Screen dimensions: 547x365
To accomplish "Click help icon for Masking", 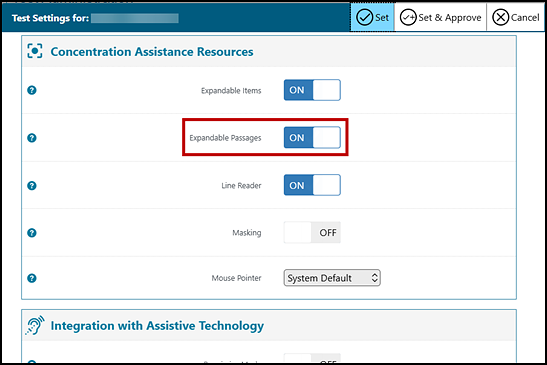I will click(x=32, y=233).
